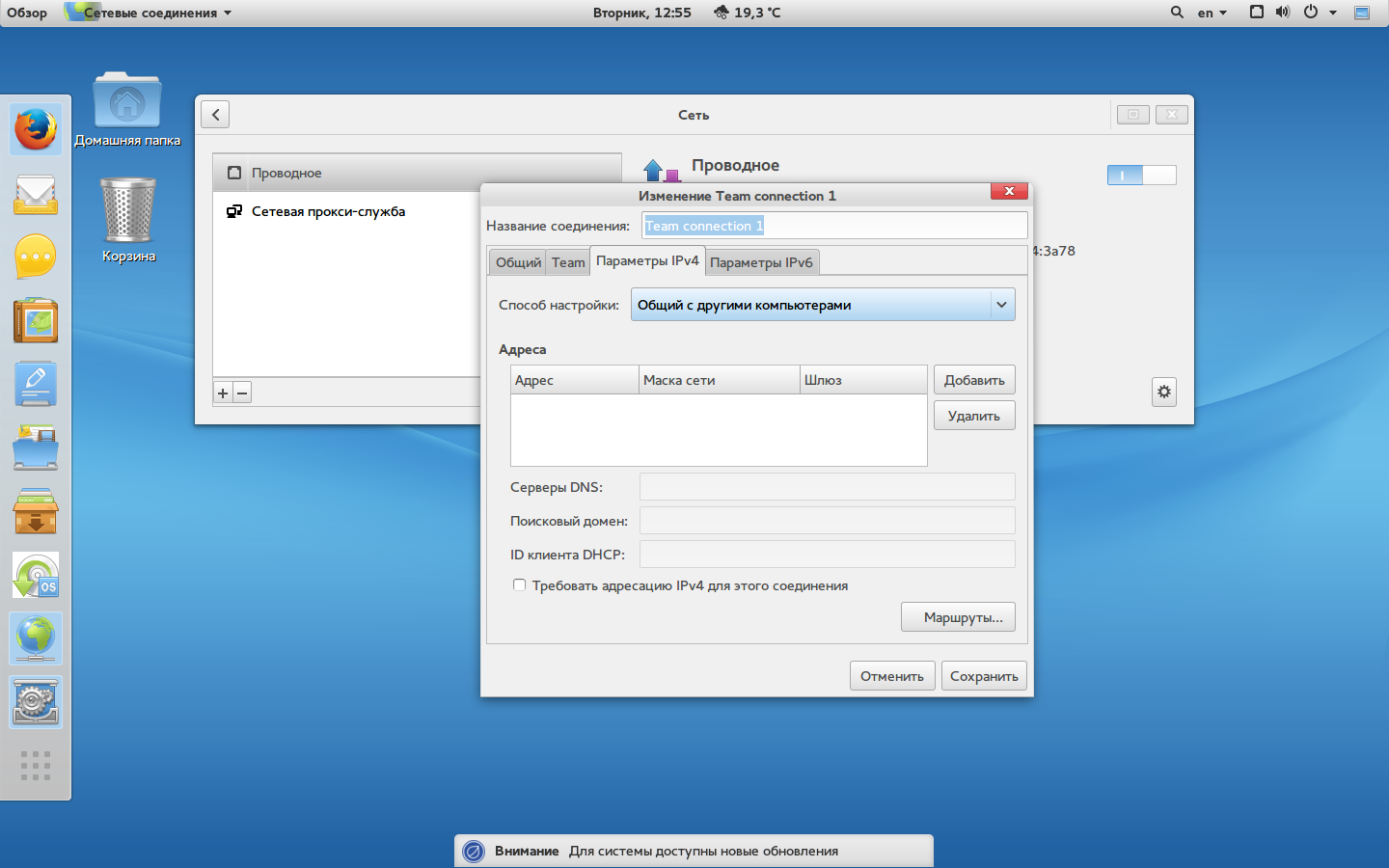Click Отменить to discard changes
Screen dimensions: 1389x868
click(x=892, y=676)
